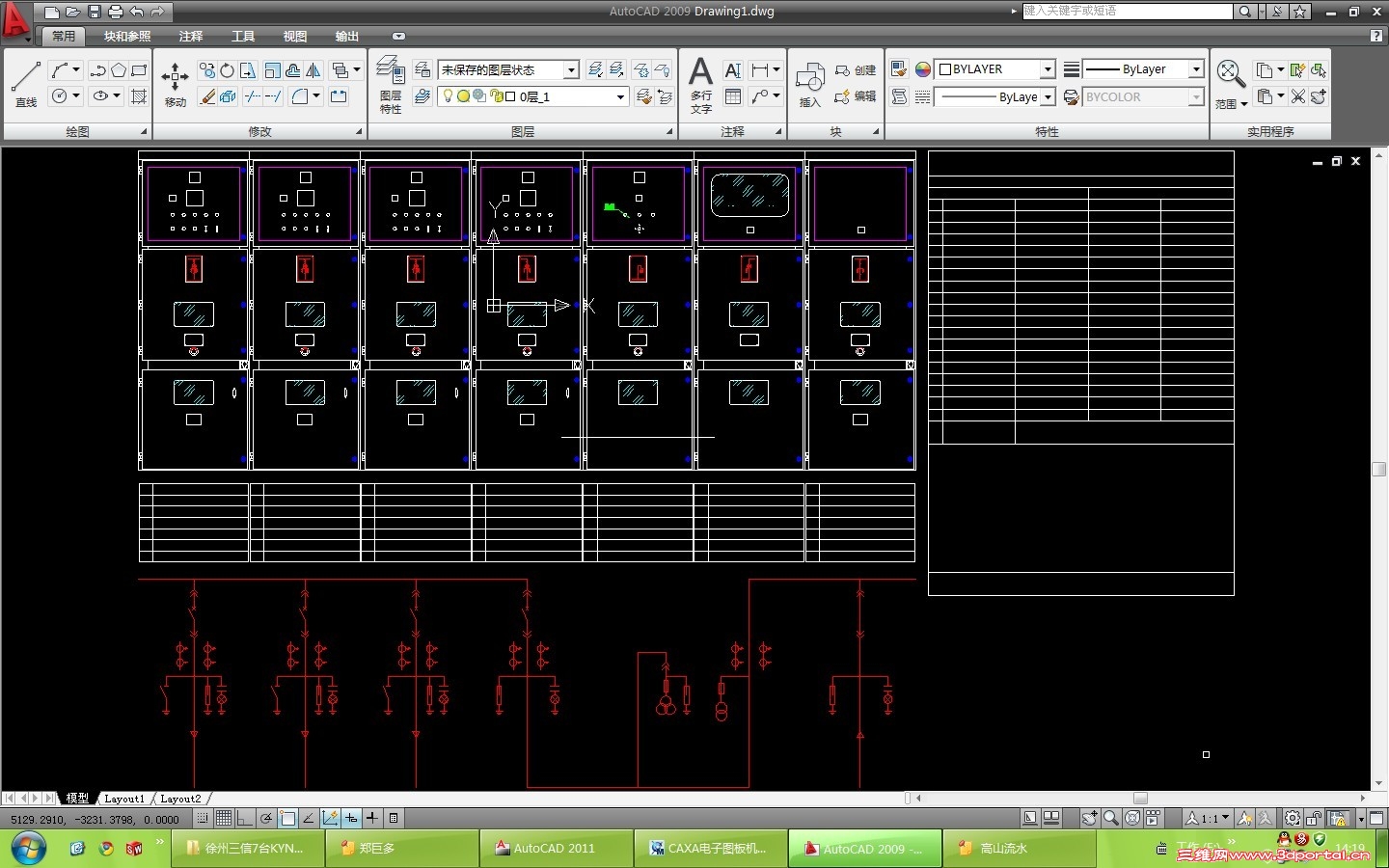Screen dimensions: 1389x868
Task: Click the Undo arrow in quick access toolbar
Action: pyautogui.click(x=137, y=12)
